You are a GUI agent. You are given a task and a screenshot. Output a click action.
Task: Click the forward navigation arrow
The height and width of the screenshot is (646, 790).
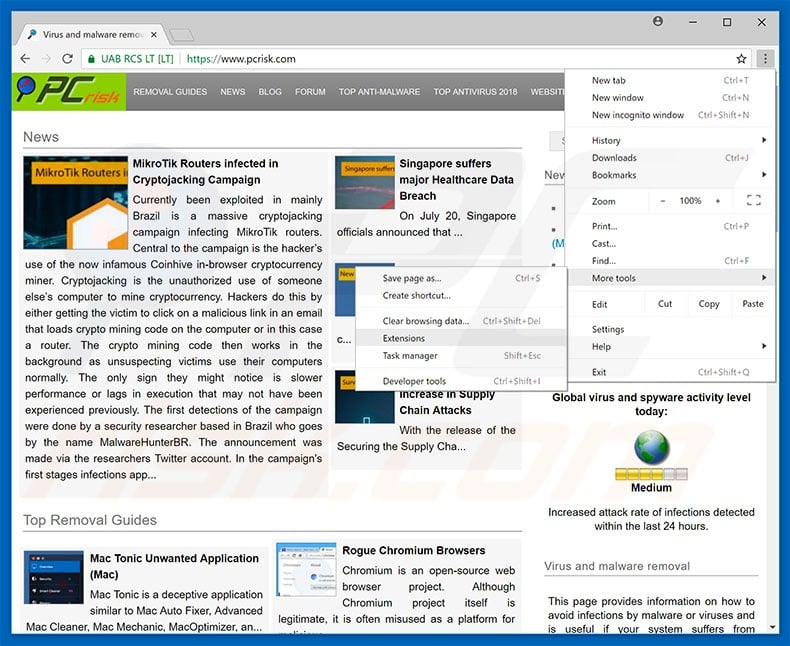point(46,59)
